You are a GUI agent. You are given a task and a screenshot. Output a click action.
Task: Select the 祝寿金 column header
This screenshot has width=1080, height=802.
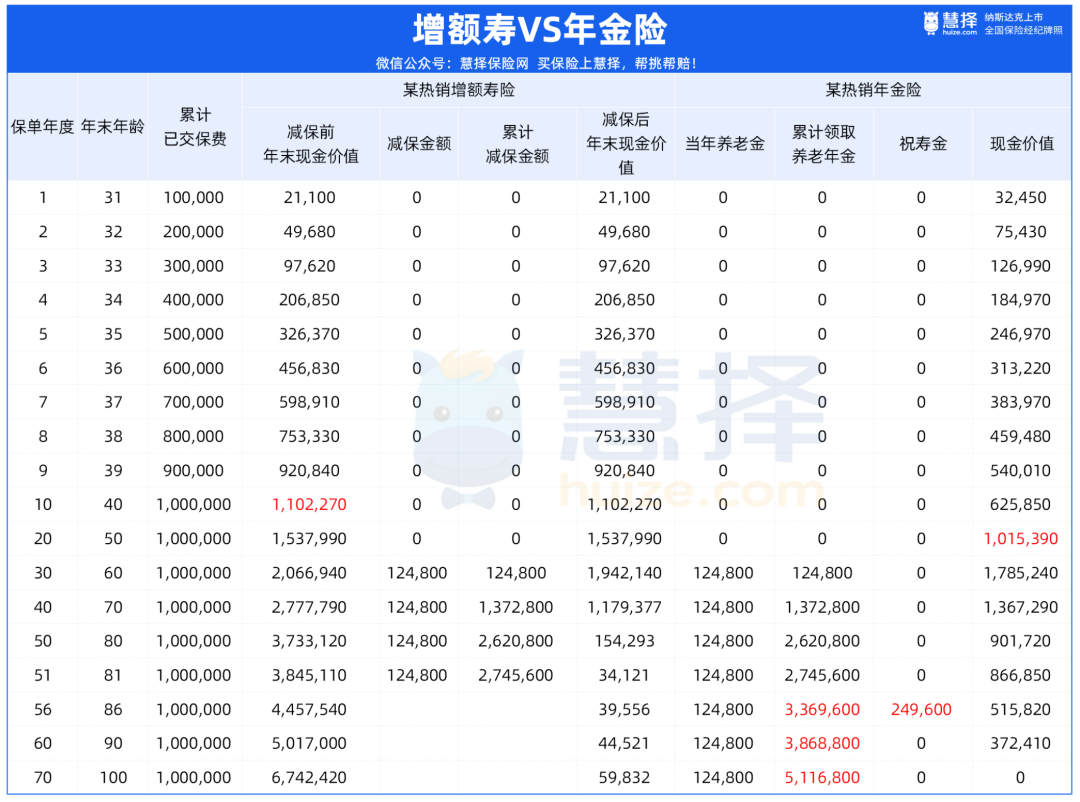pyautogui.click(x=922, y=143)
